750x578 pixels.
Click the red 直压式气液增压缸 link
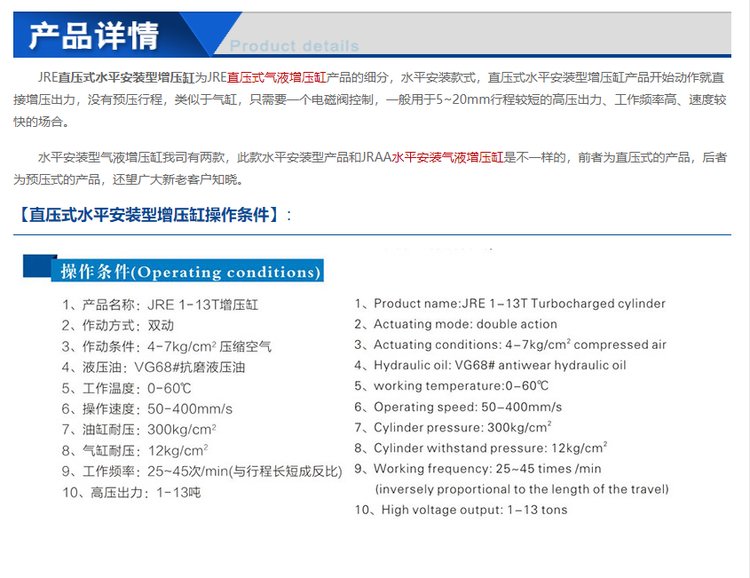point(277,77)
